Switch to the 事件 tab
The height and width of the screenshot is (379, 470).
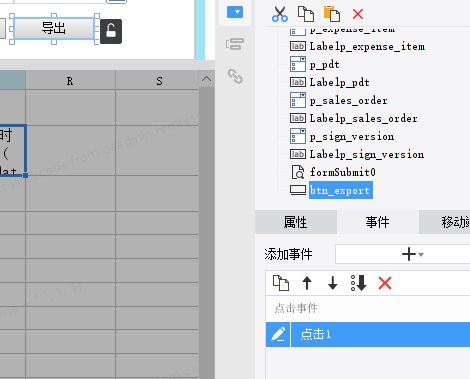(x=378, y=222)
